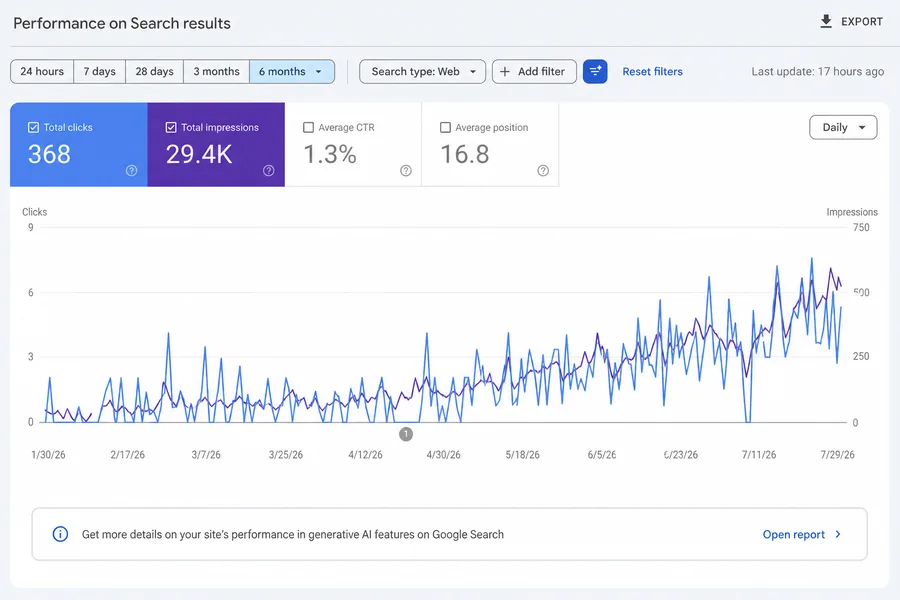Uncheck the Total impressions checkbox
This screenshot has height=600, width=900.
click(x=171, y=127)
